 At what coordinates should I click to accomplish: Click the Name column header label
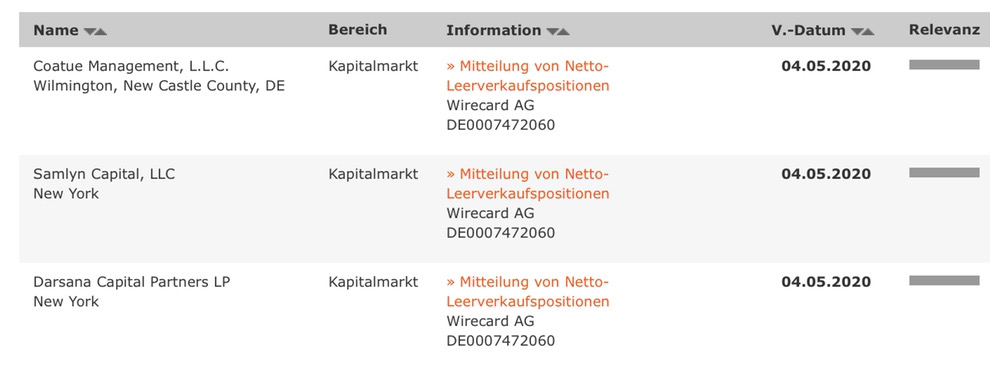[x=56, y=30]
